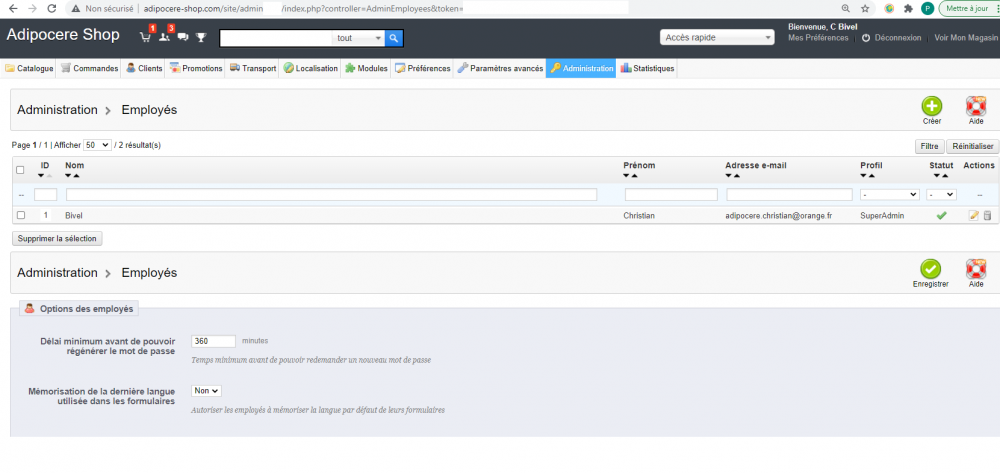Open Voir Mon Magasin link
1000x473 pixels.
(966, 38)
